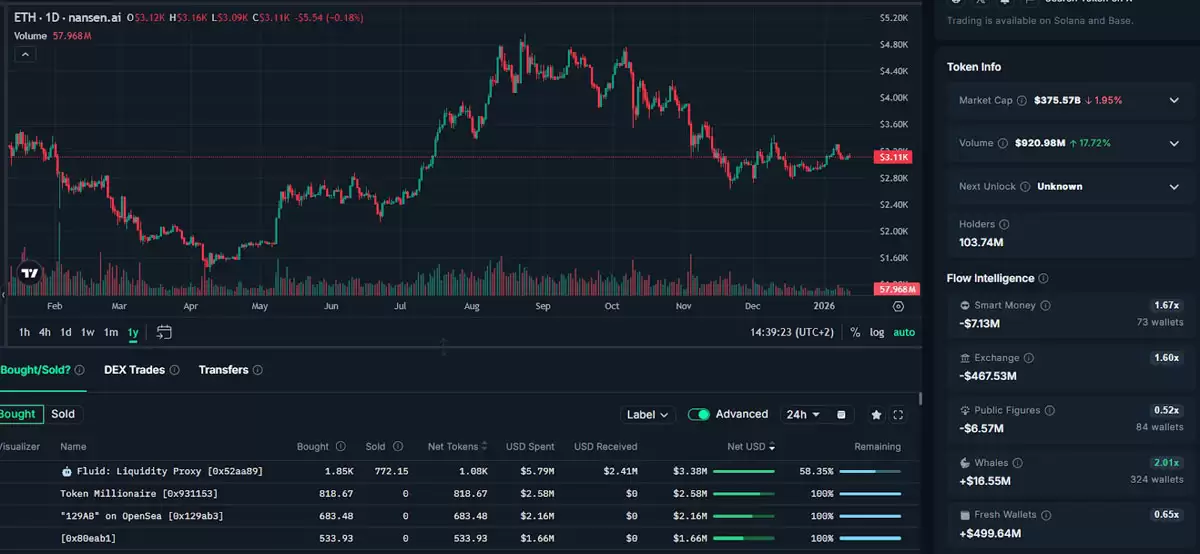Toggle the Advanced switch off
Image resolution: width=1200 pixels, height=554 pixels.
699,414
